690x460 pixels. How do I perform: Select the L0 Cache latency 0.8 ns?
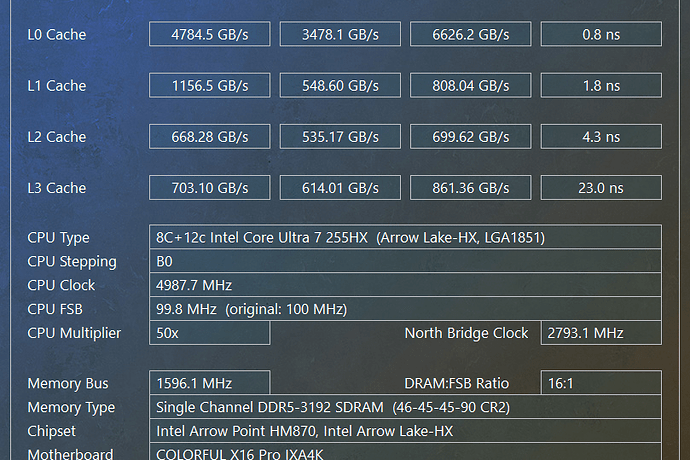601,34
